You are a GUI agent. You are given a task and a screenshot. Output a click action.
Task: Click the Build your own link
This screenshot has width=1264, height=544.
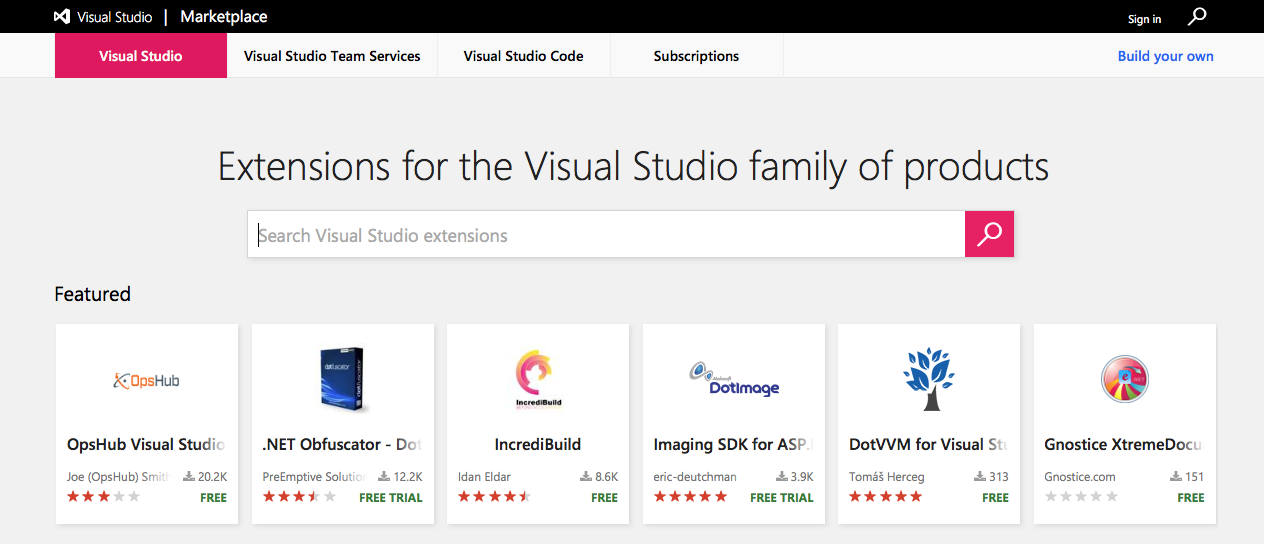[x=1165, y=56]
